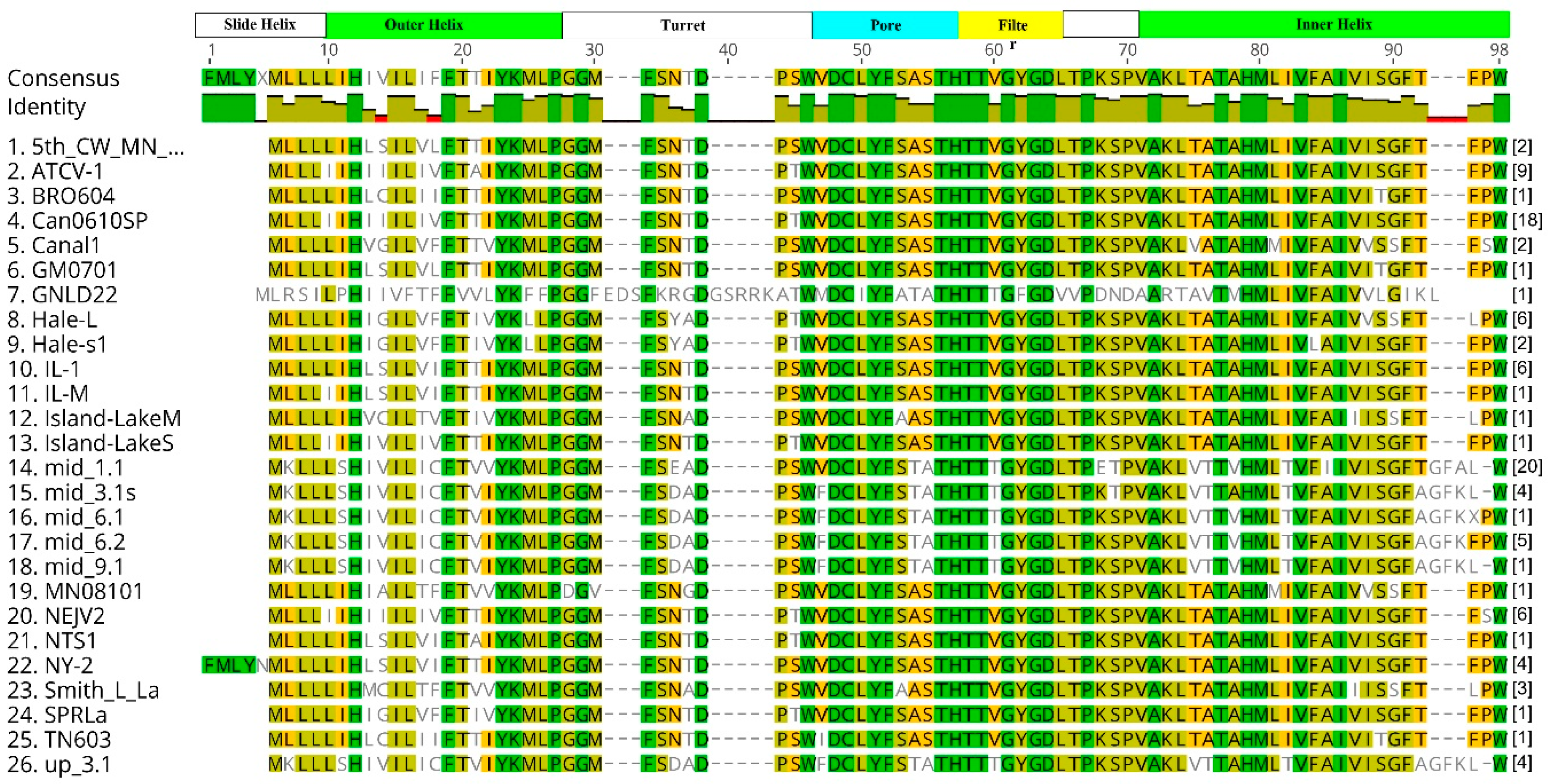The image size is (1549, 784).
Task: Select the 14. mid_1.1 sequence label
Action: (x=65, y=468)
